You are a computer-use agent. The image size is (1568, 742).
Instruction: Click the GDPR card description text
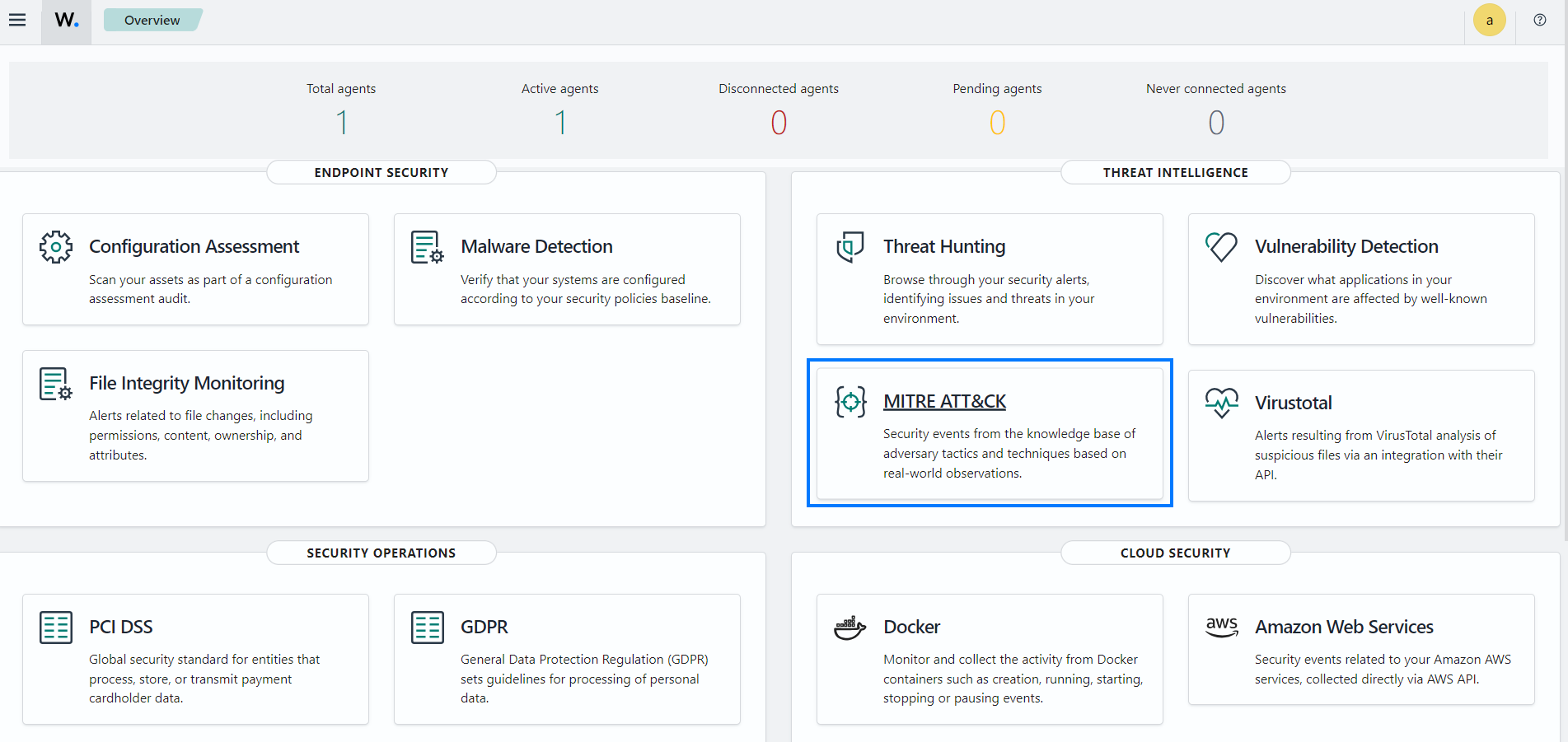click(x=584, y=679)
